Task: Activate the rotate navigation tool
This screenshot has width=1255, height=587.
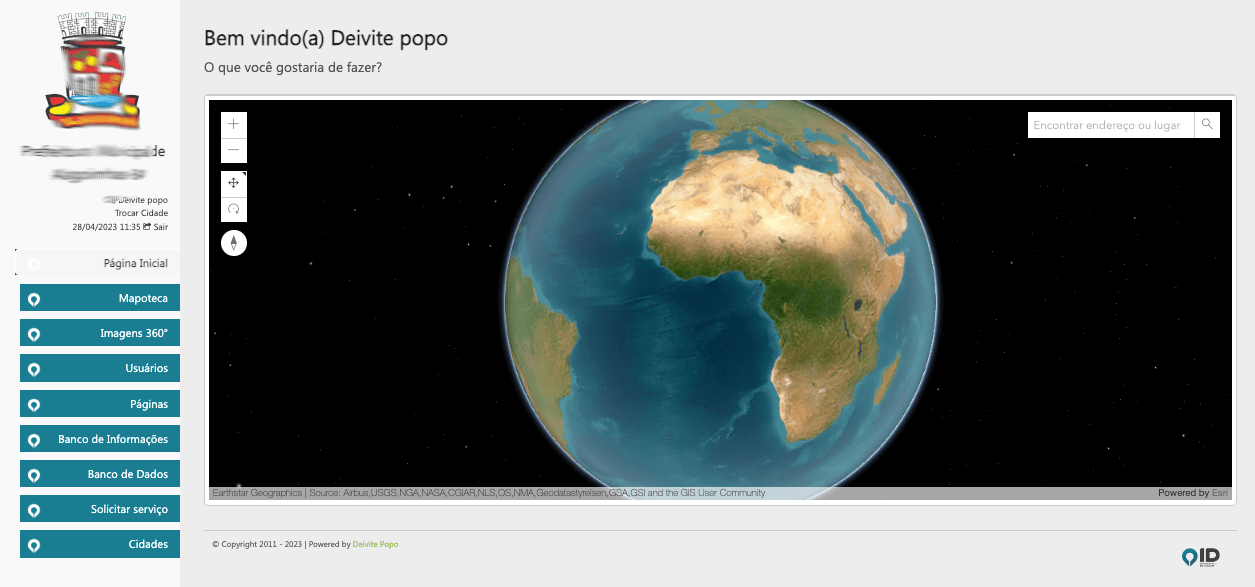Action: click(x=233, y=209)
